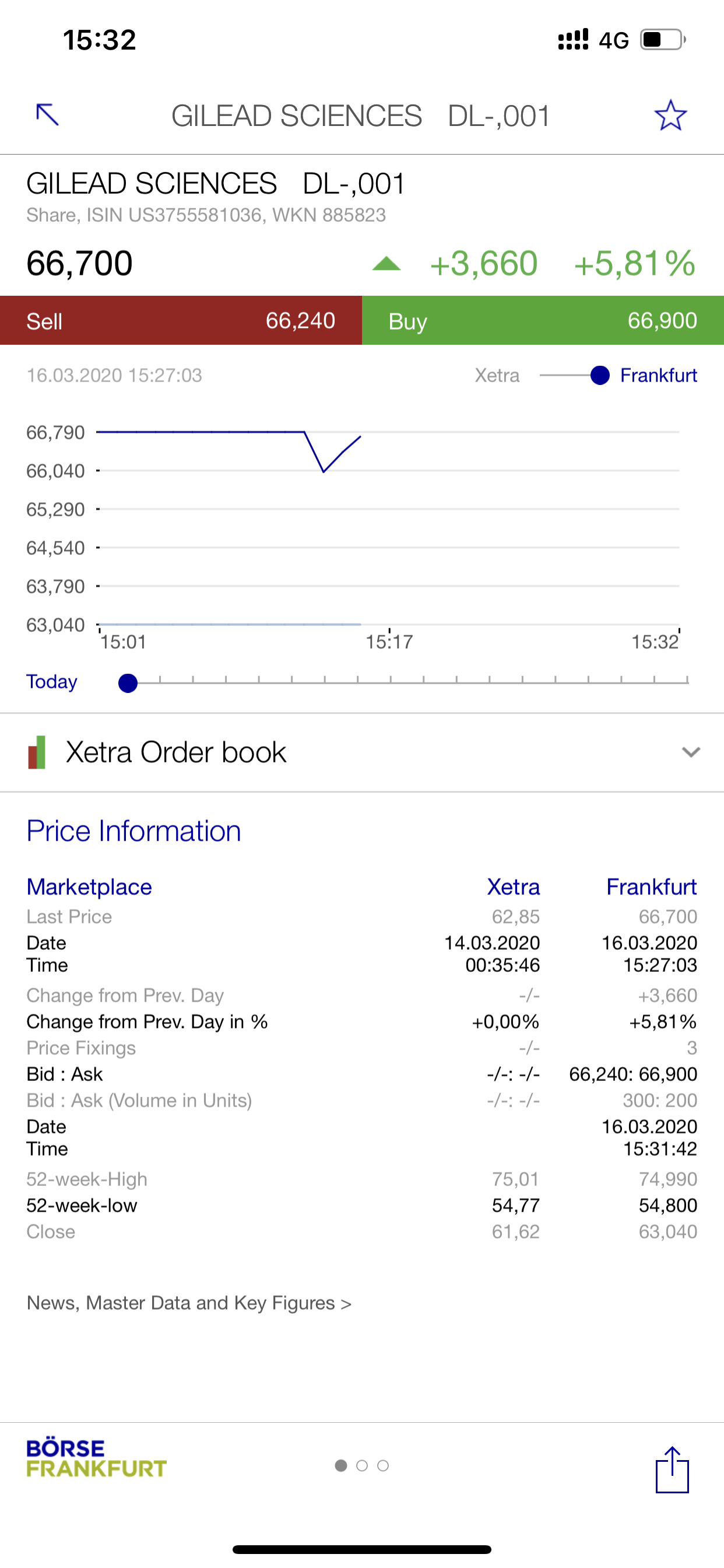
Task: Open the share icon at the bottom right
Action: pos(672,1469)
